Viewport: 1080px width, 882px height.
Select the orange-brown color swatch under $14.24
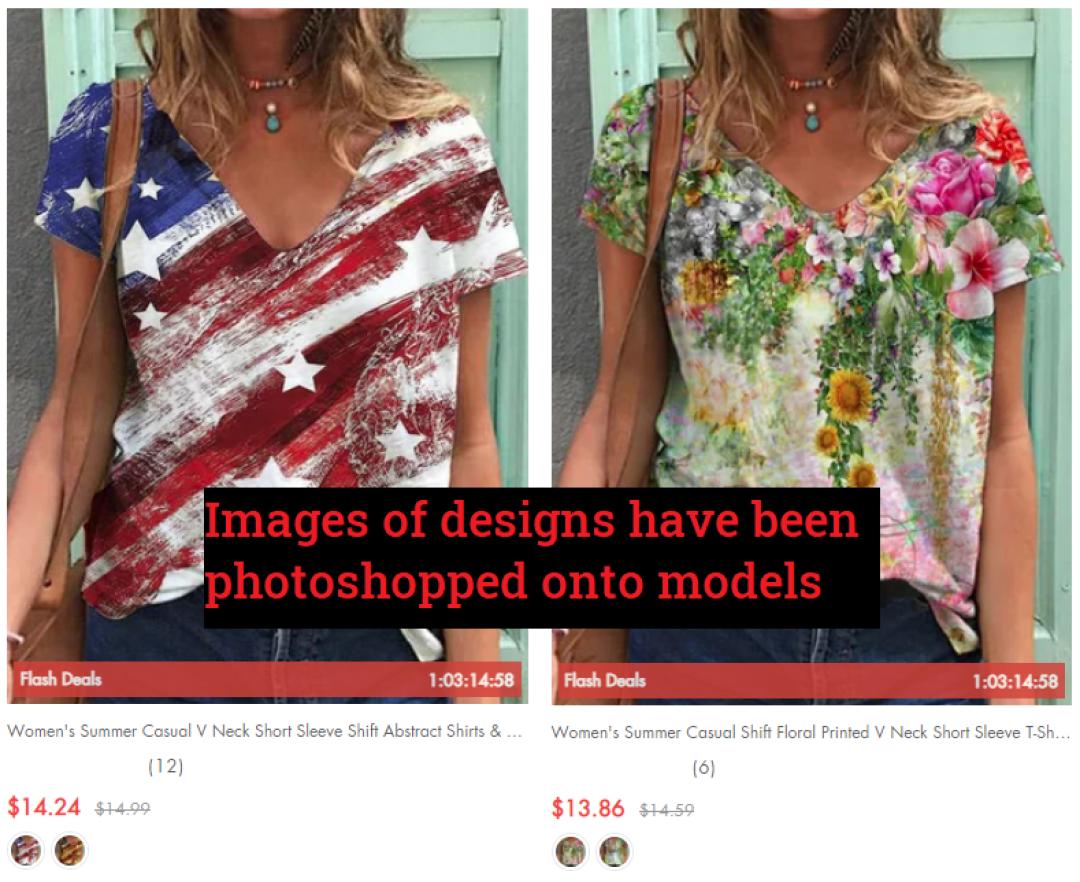pos(70,850)
